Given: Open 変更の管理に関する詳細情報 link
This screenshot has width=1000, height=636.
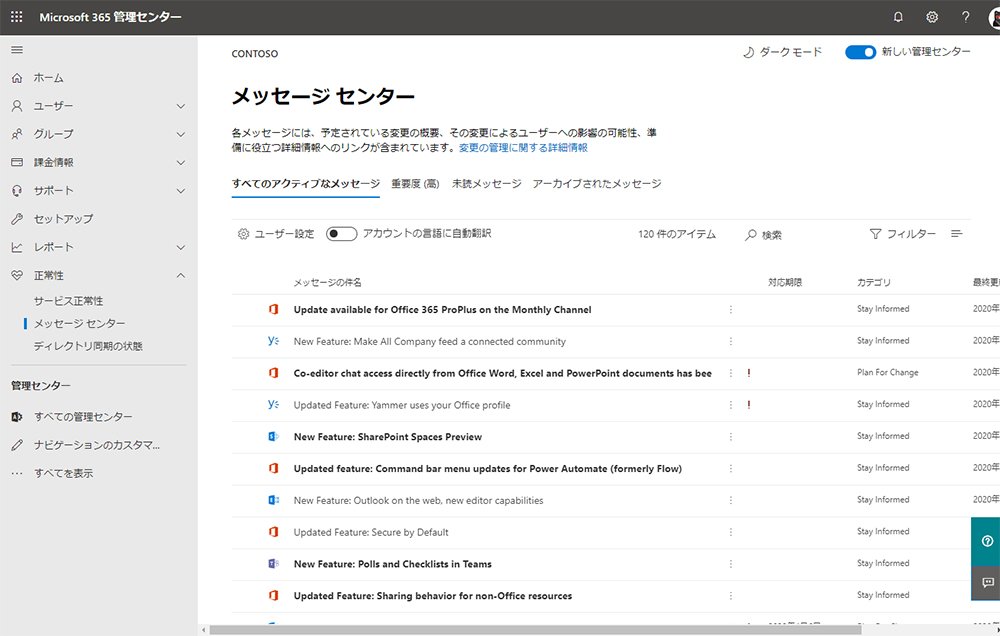Looking at the screenshot, I should pos(523,148).
